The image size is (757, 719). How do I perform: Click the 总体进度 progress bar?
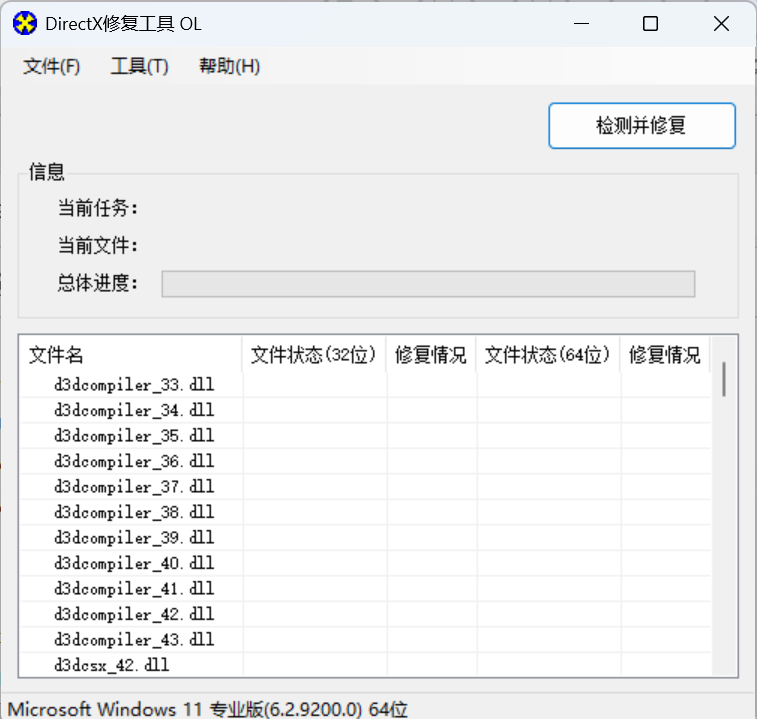pos(428,284)
